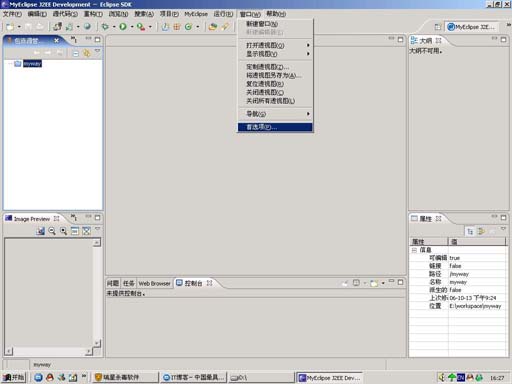Close the Package Explorer view tab
The image size is (512, 384).
coord(56,40)
